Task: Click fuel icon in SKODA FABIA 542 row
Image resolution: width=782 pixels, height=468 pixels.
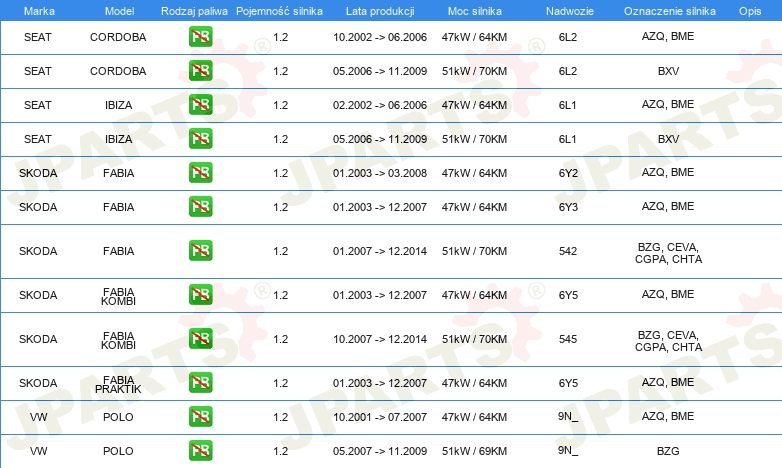Action: tap(200, 250)
